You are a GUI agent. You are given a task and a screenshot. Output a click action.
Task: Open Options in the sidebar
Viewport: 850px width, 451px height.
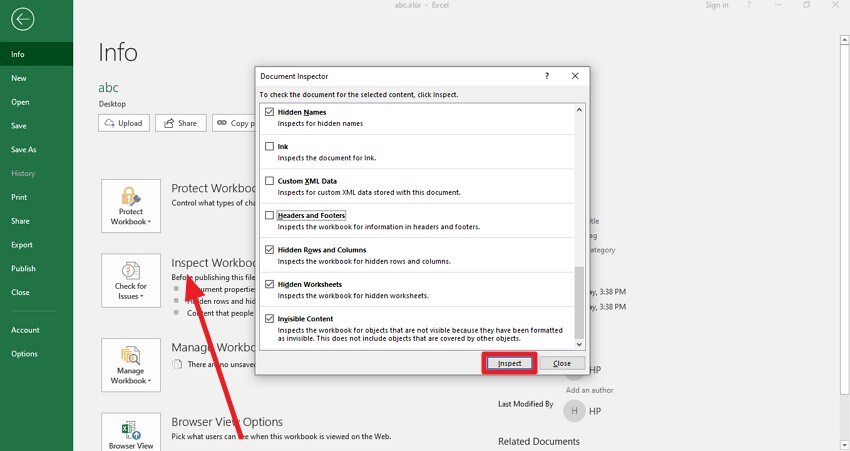tap(36, 354)
